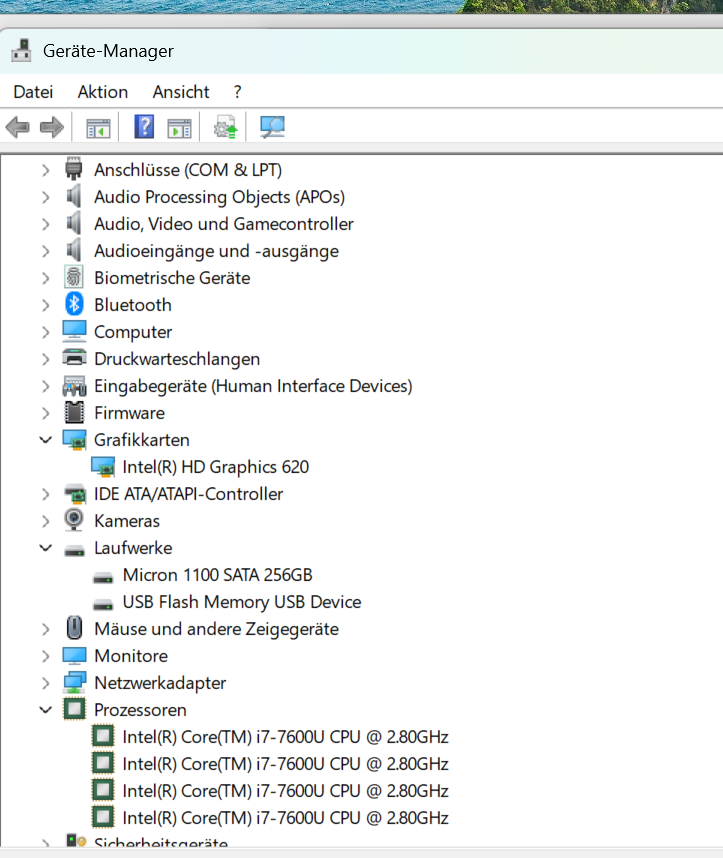Screen dimensions: 723x858
Task: Click the Kameras webcam icon
Action: point(74,520)
